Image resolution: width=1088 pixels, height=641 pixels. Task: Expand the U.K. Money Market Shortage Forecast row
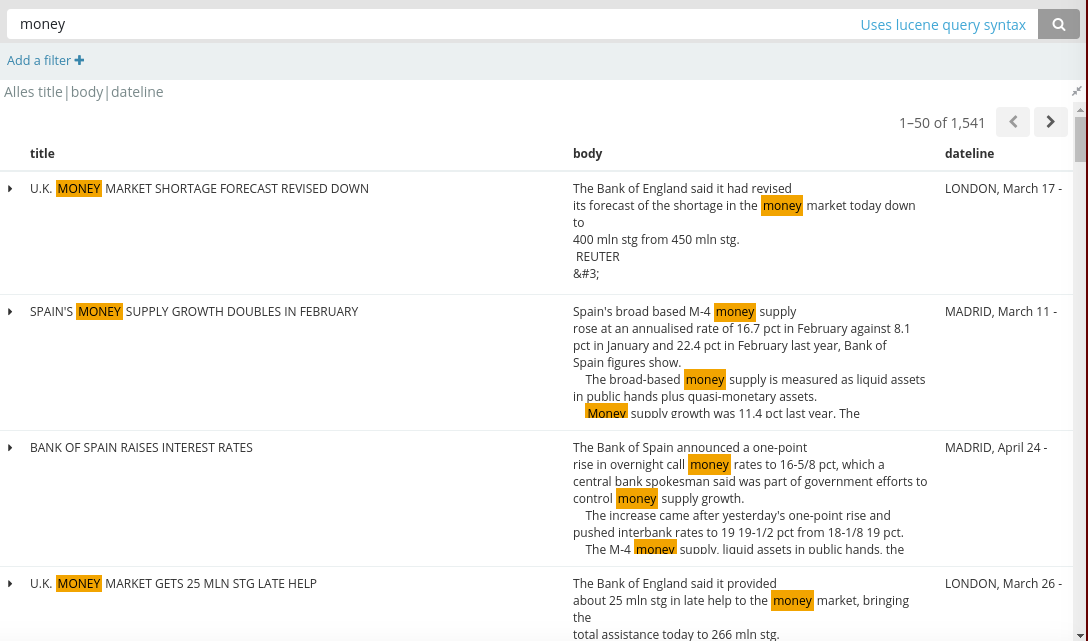coord(10,189)
